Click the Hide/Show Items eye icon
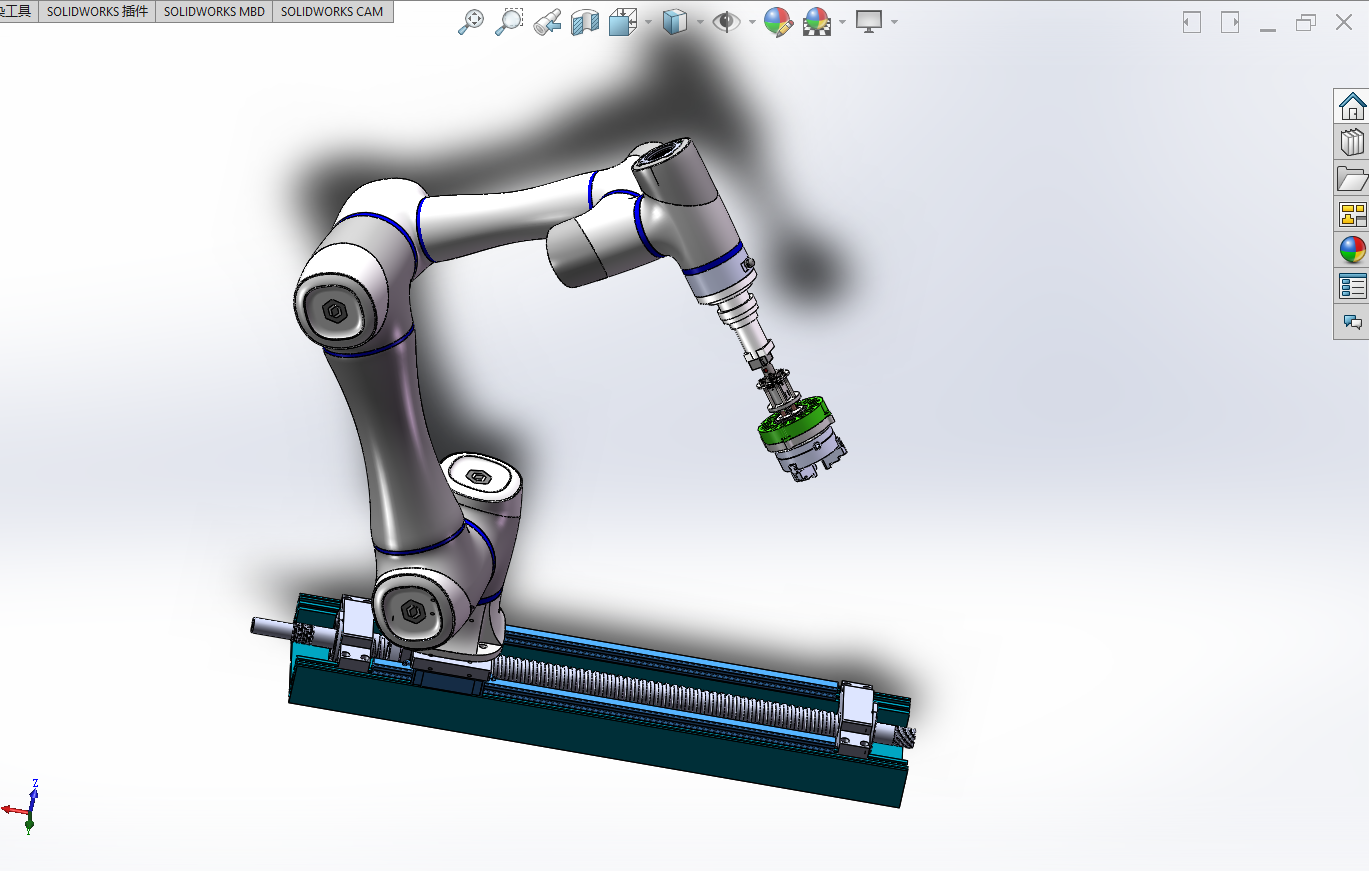The image size is (1369, 871). pos(726,22)
